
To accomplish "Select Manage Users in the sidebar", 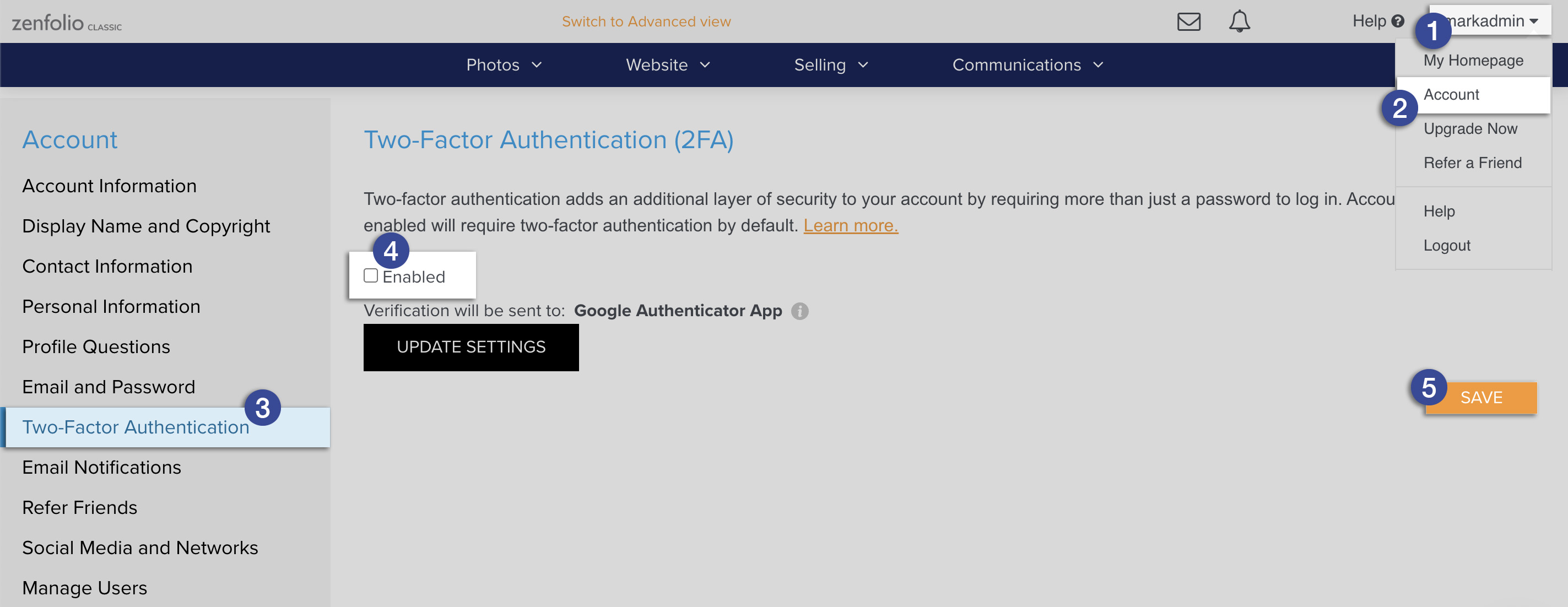I will [x=85, y=587].
